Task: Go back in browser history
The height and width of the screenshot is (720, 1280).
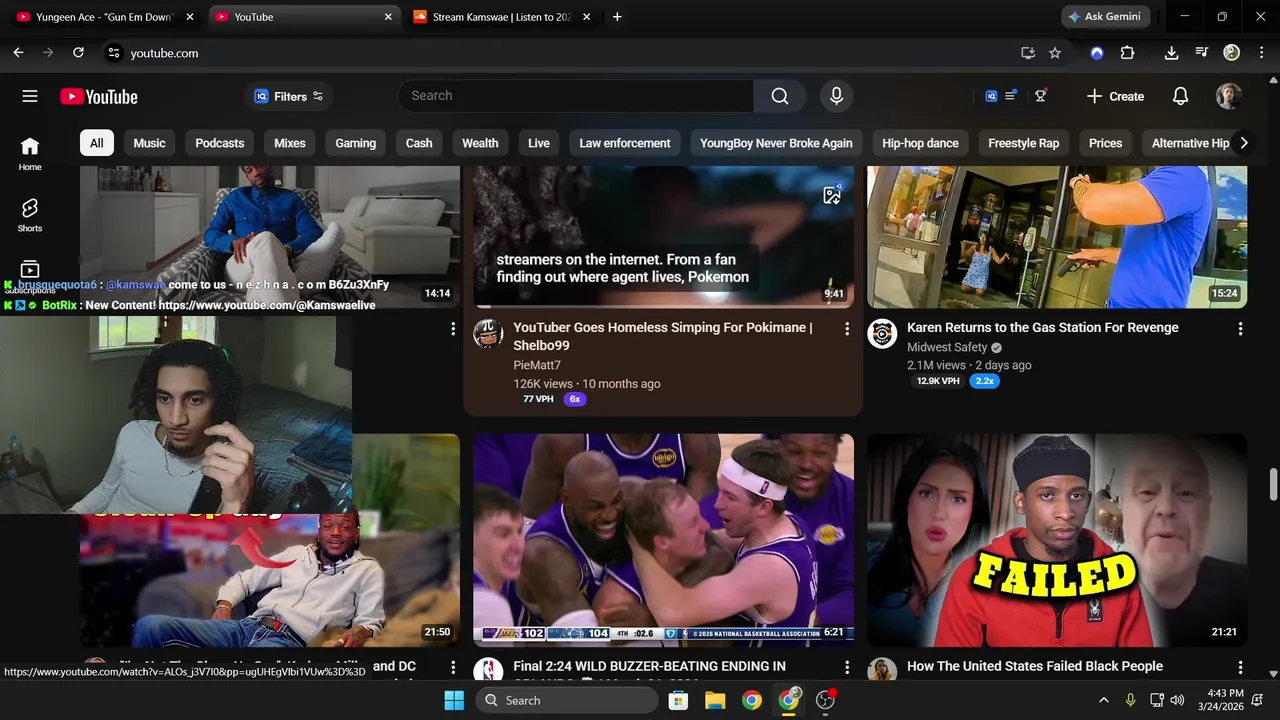Action: (x=18, y=53)
